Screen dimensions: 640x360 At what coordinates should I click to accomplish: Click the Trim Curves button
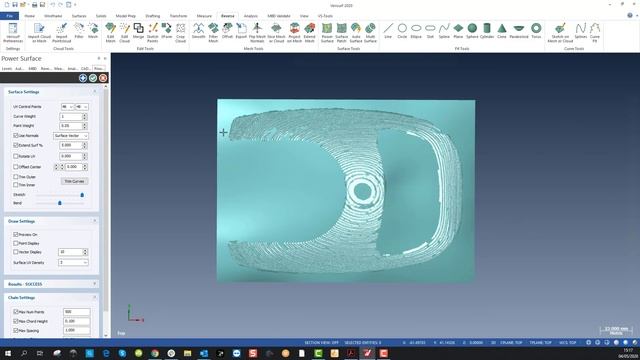click(74, 181)
